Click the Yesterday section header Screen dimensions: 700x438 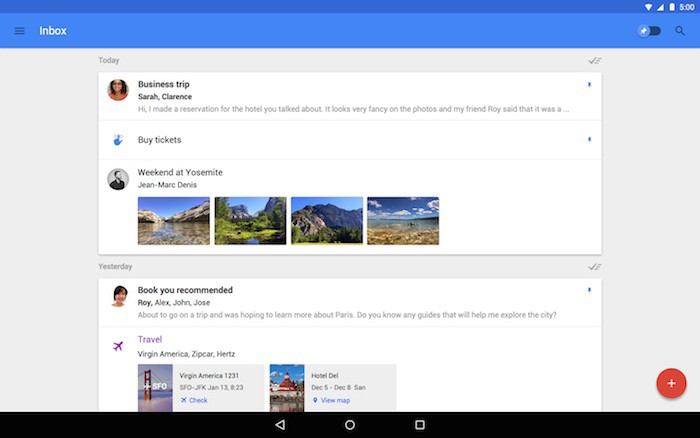(x=115, y=267)
